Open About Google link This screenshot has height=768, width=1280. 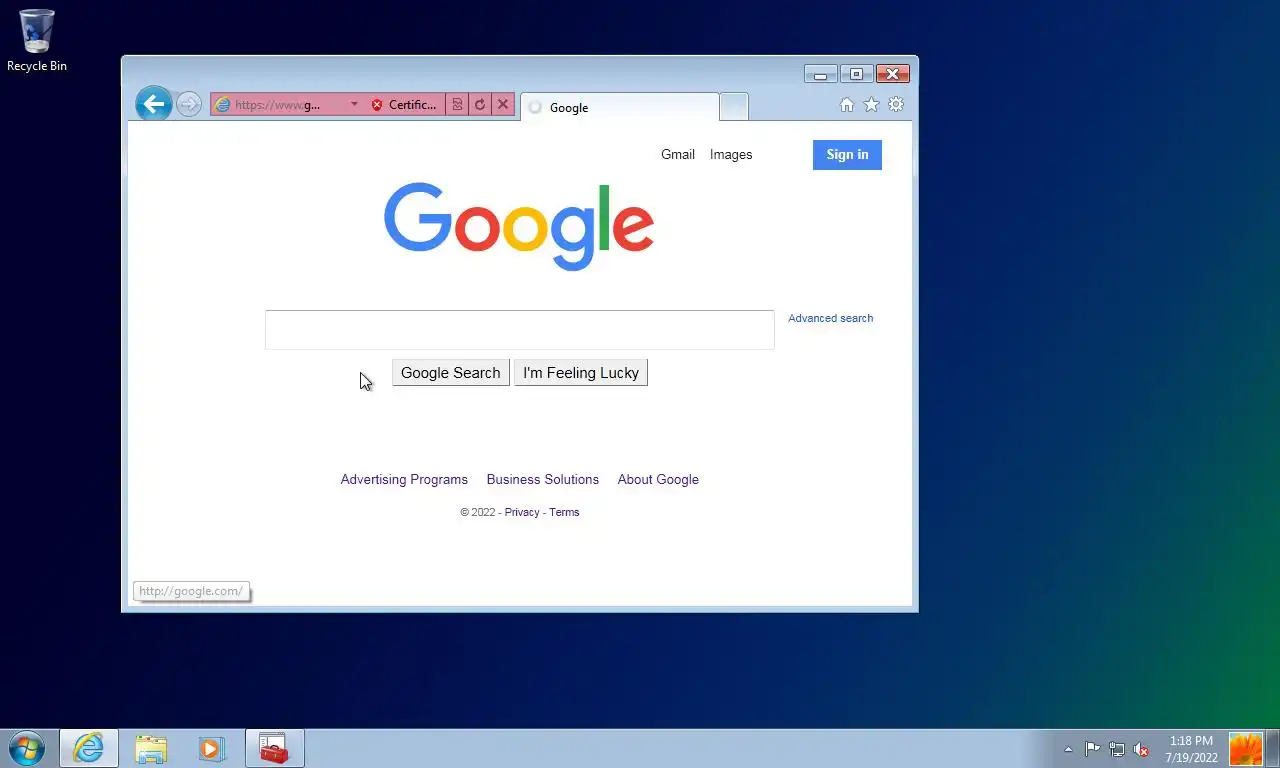(x=658, y=479)
